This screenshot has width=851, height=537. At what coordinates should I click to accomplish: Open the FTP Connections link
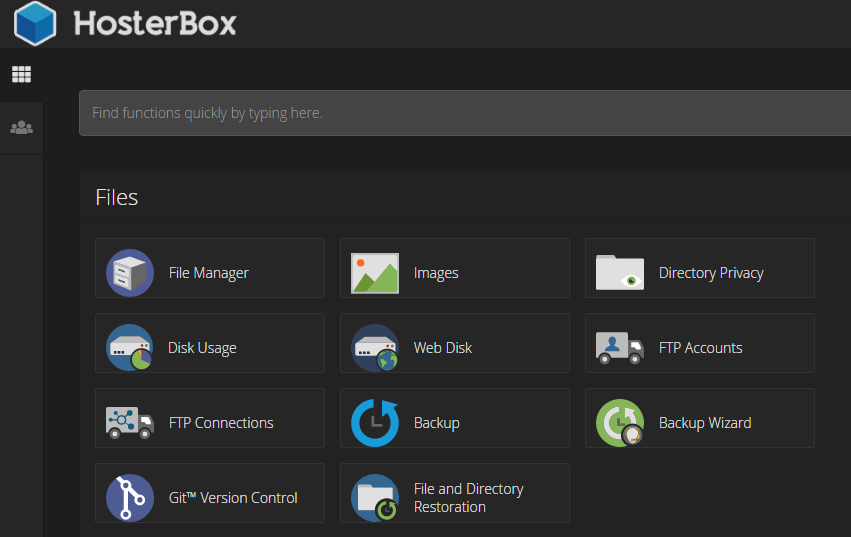[x=221, y=422]
